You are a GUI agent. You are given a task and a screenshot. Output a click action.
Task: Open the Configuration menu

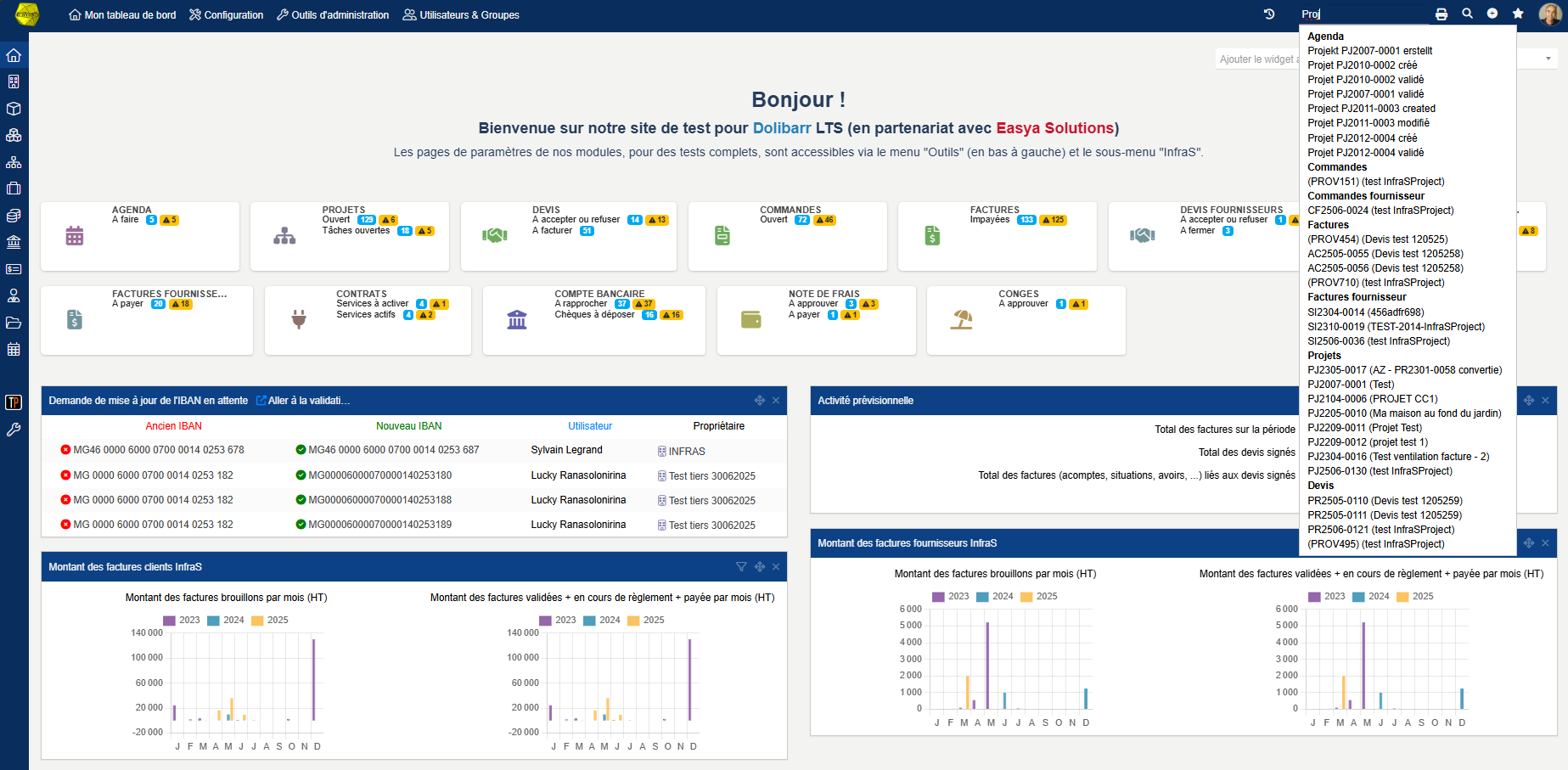[x=226, y=15]
